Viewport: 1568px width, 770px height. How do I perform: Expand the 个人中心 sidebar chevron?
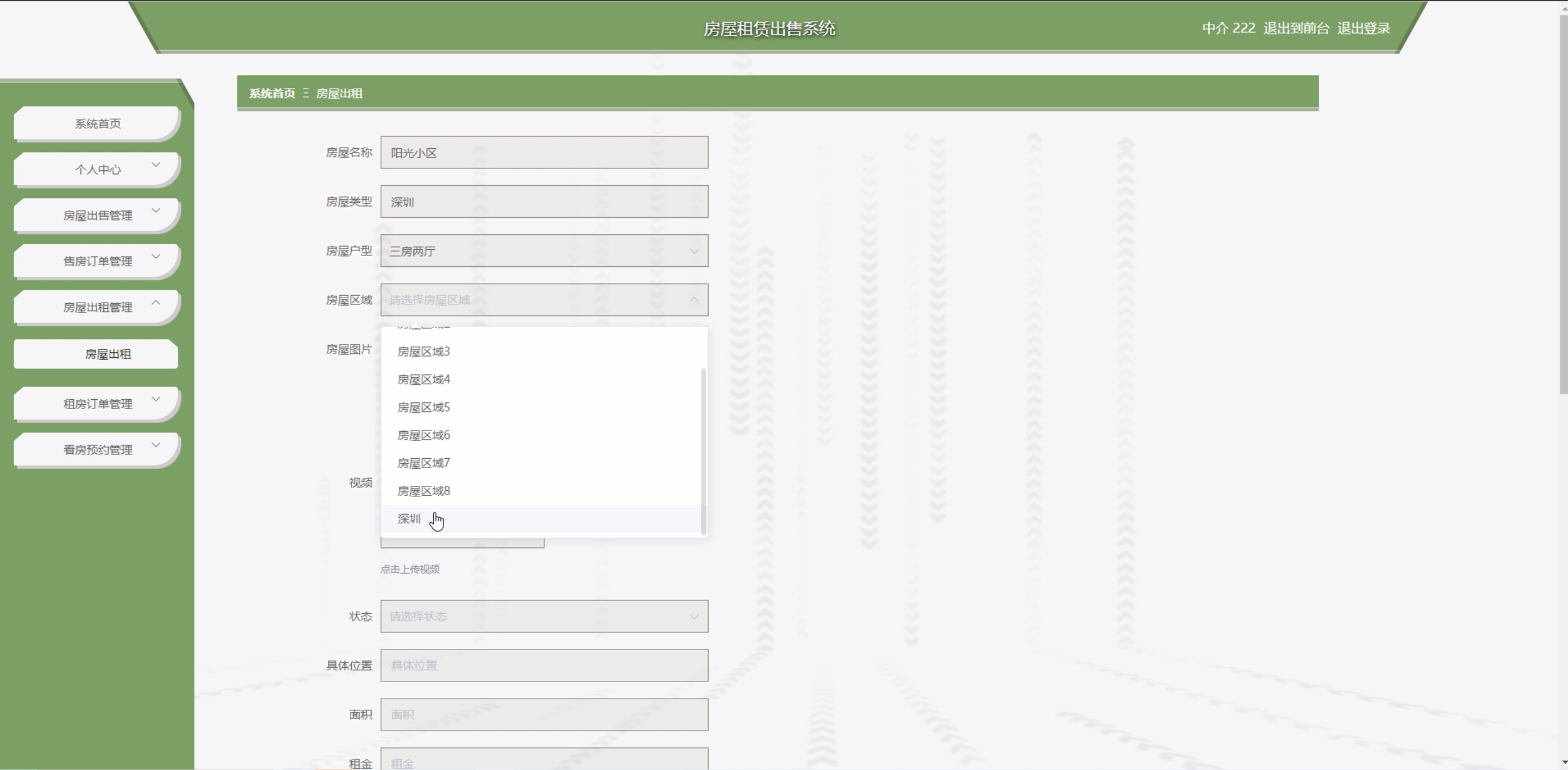(x=156, y=165)
